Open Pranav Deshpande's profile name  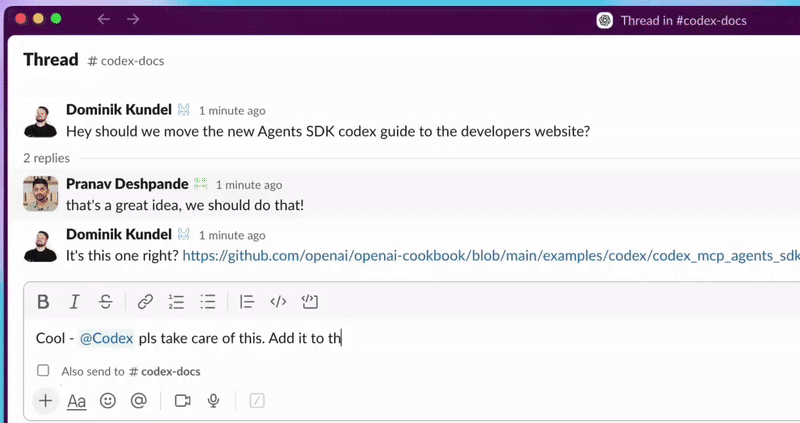[x=127, y=184]
